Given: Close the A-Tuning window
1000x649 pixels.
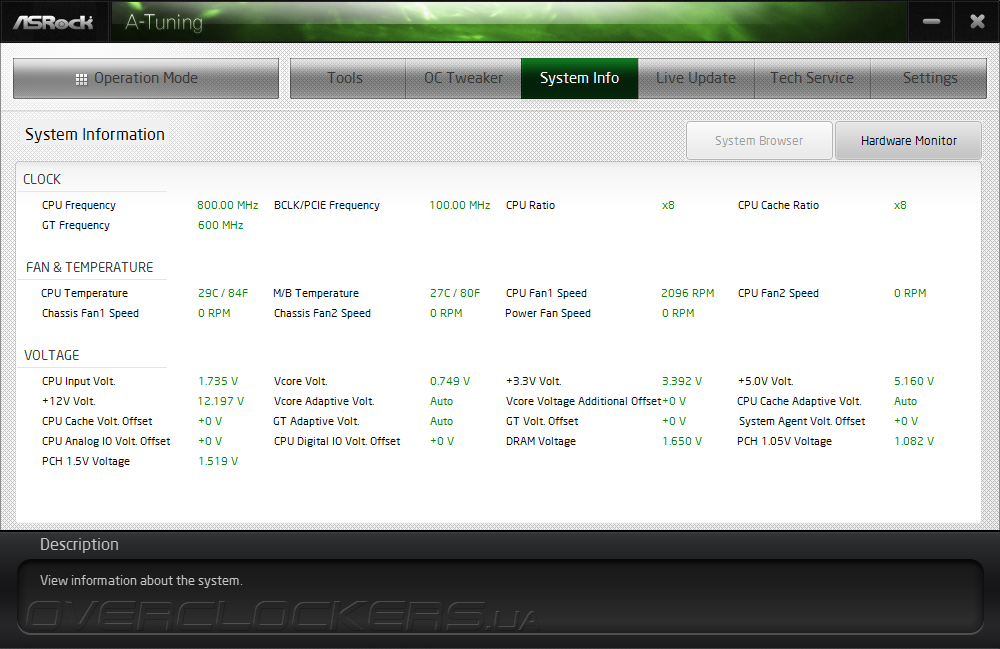Looking at the screenshot, I should coord(977,22).
